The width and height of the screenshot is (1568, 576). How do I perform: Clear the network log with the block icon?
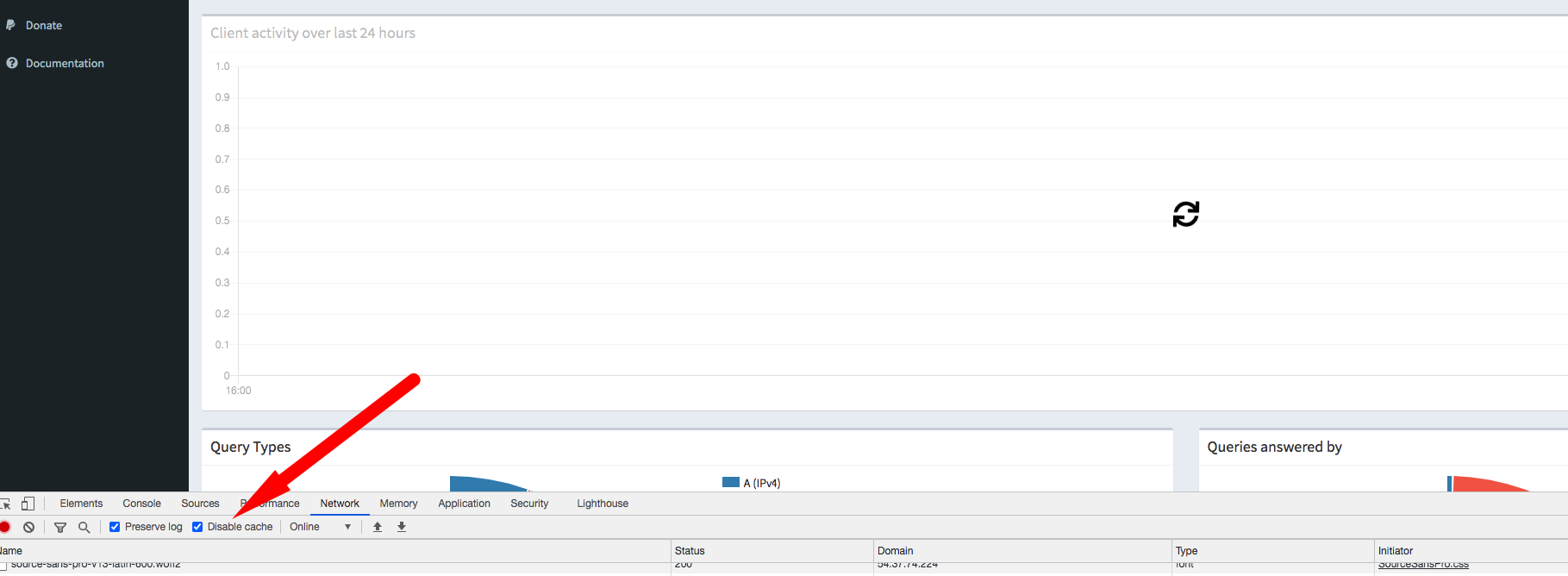(29, 527)
